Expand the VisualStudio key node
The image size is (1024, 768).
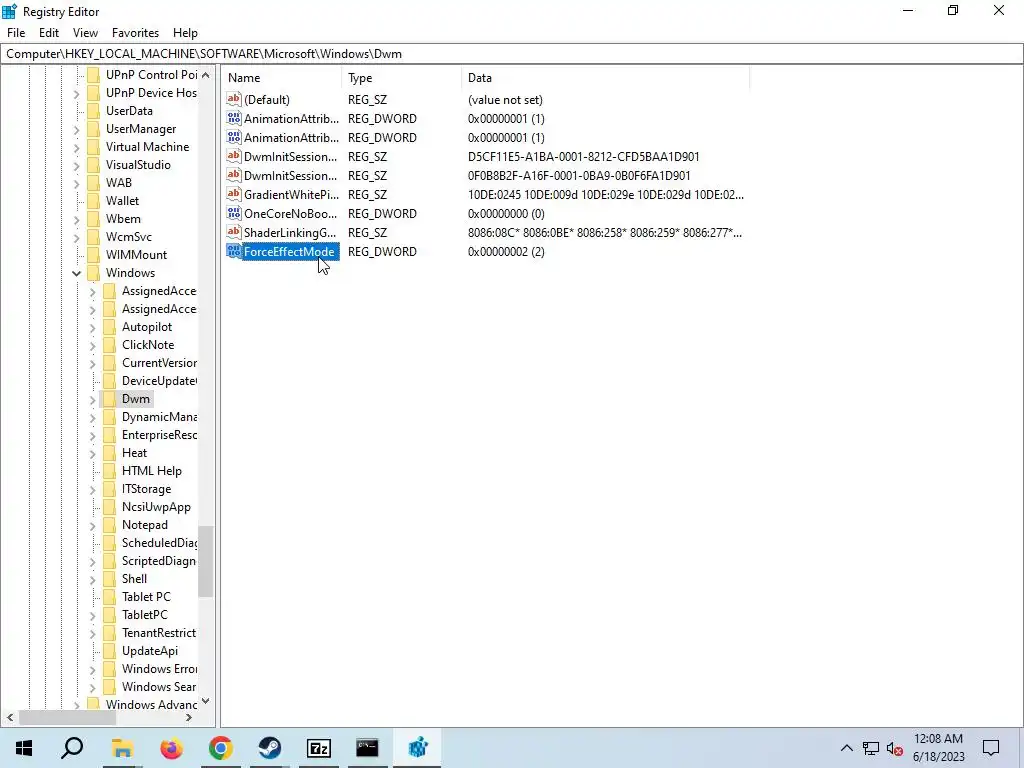click(76, 165)
